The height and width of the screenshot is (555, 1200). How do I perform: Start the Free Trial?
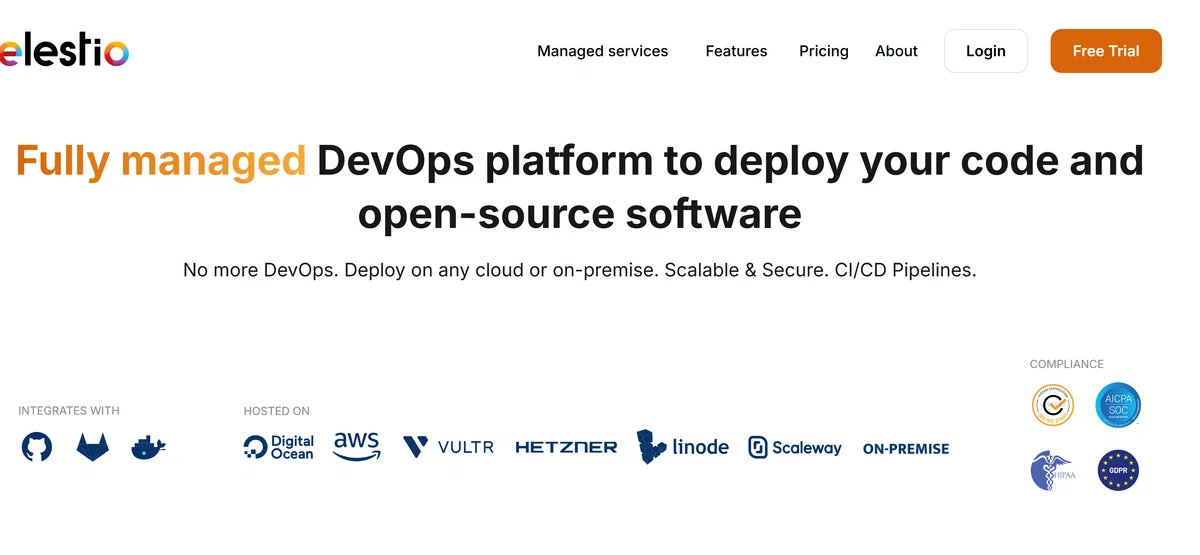1106,51
